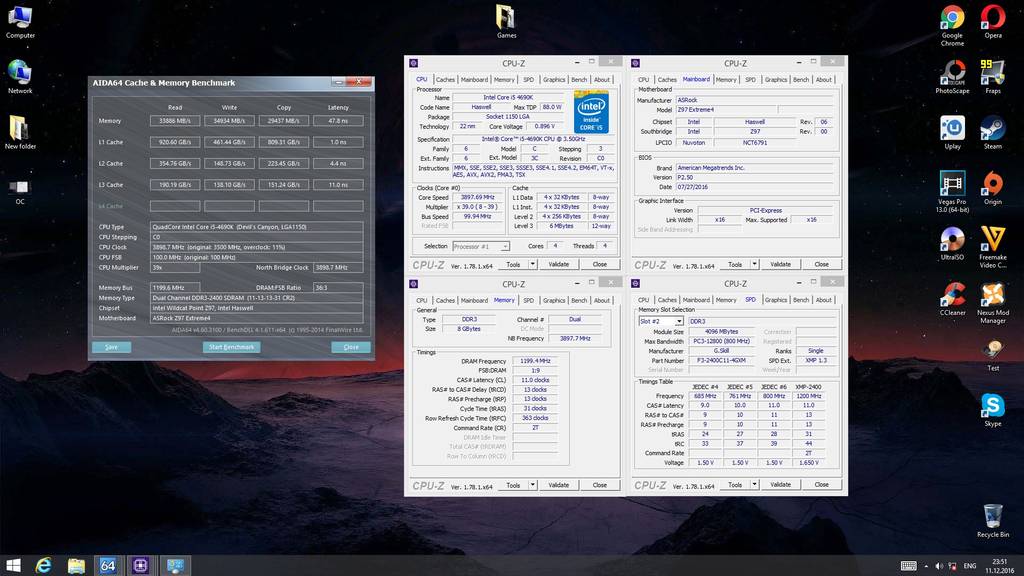Select the Vegas Pro 13.0 desktop icon
The width and height of the screenshot is (1024, 576).
tap(952, 192)
